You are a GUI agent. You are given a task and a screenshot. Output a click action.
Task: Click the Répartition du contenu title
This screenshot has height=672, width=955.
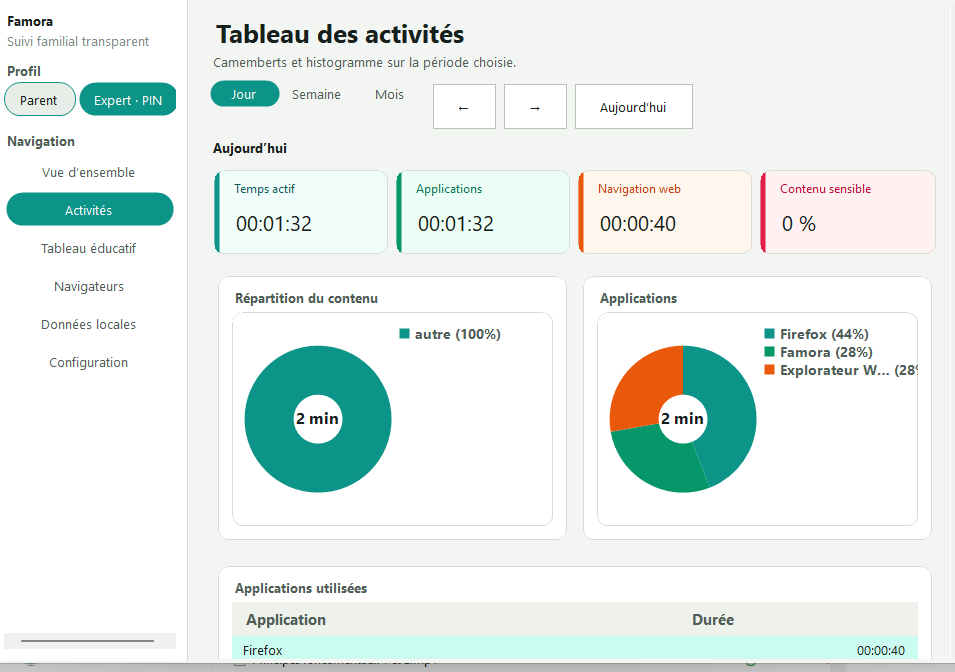(306, 299)
